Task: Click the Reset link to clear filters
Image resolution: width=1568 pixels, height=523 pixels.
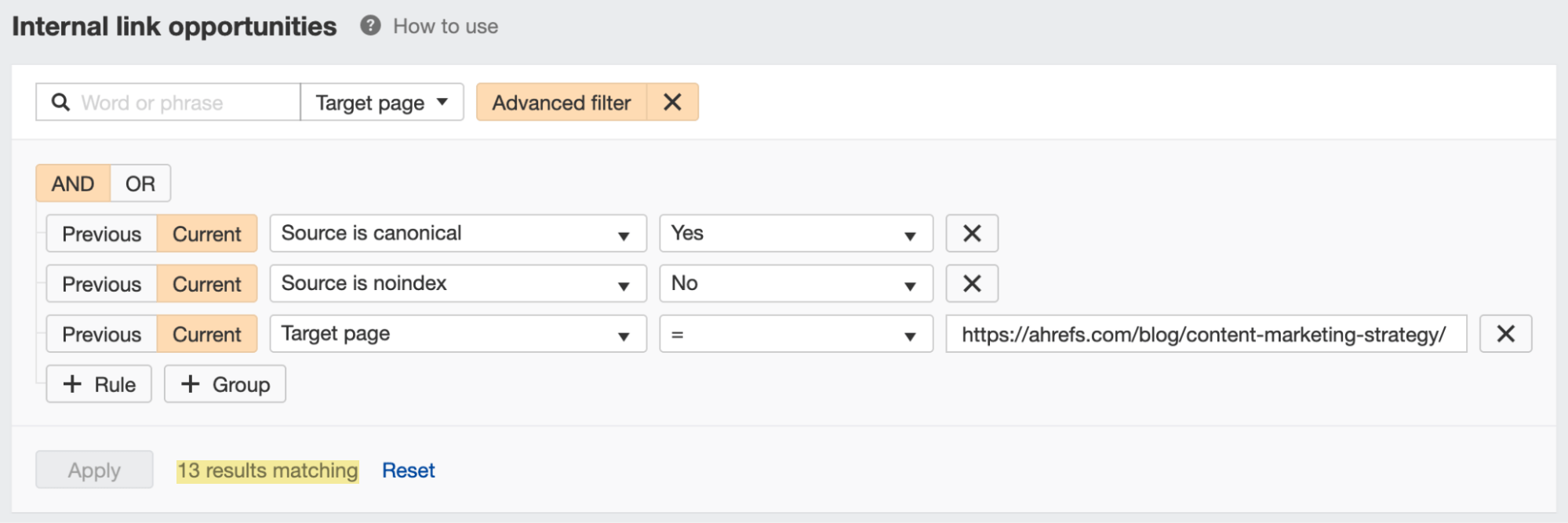Action: click(x=408, y=470)
